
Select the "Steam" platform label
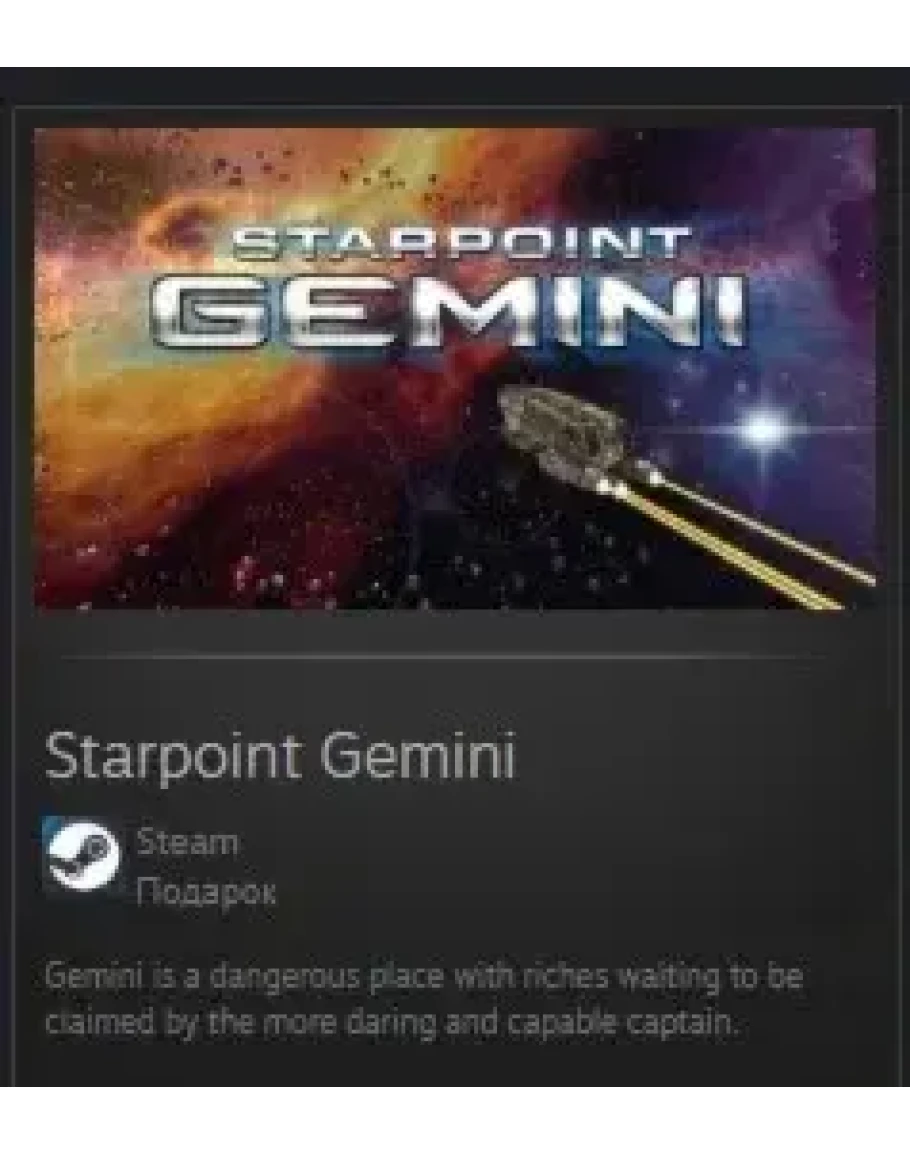point(187,843)
